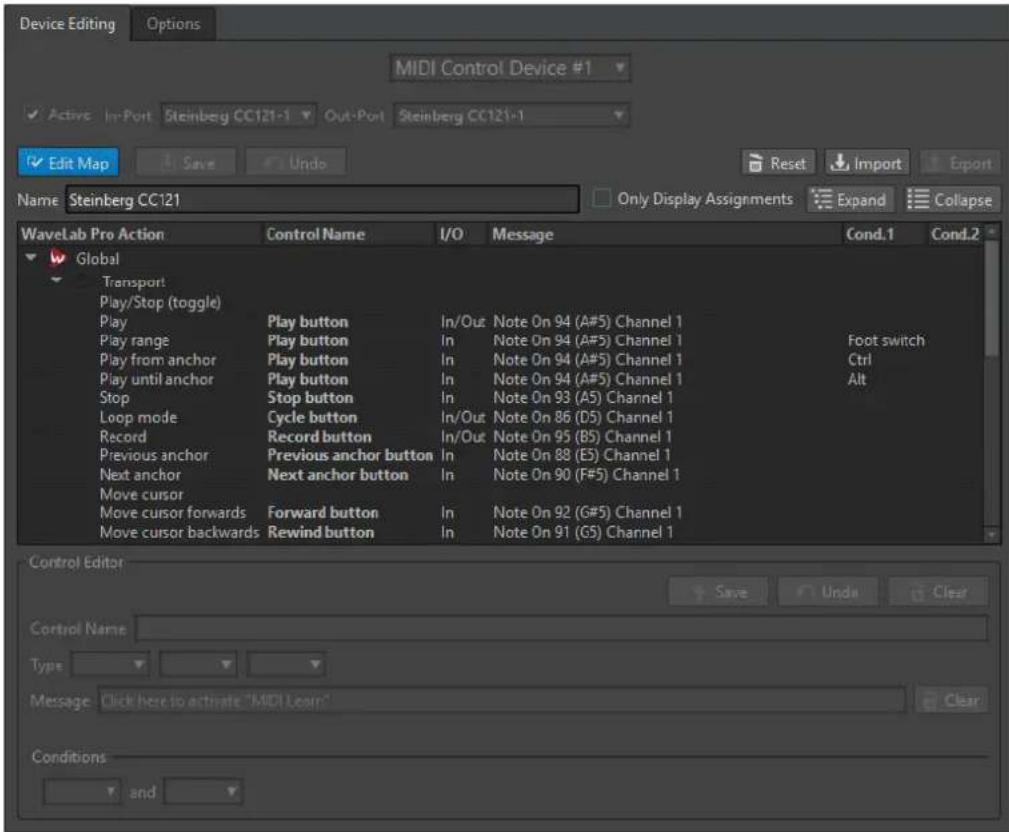Open the first Type dropdown

click(110, 664)
